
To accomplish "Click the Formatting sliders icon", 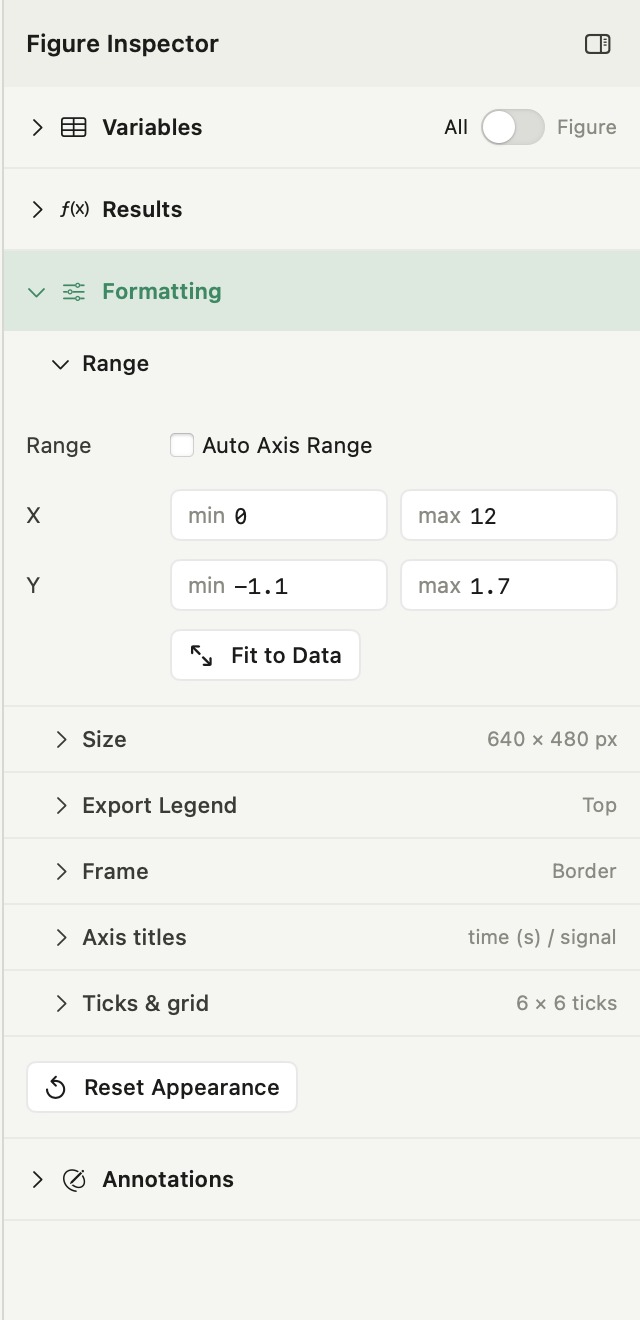I will coord(73,292).
